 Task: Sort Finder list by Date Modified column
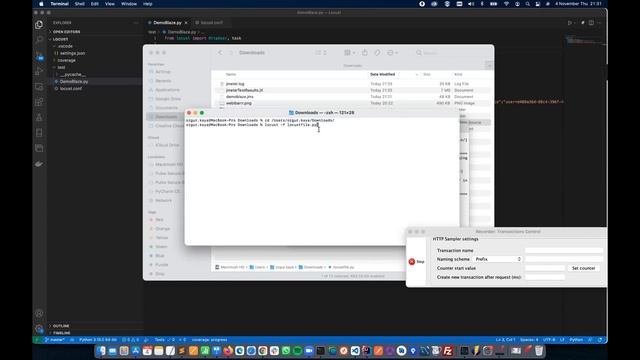(382, 74)
